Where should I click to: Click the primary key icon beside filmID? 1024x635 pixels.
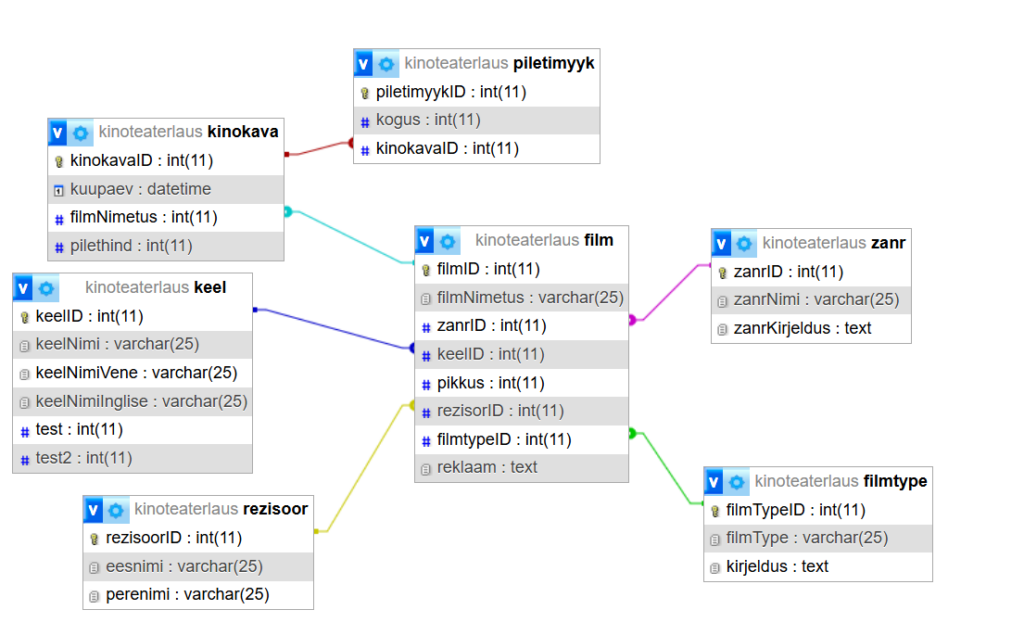click(x=426, y=269)
